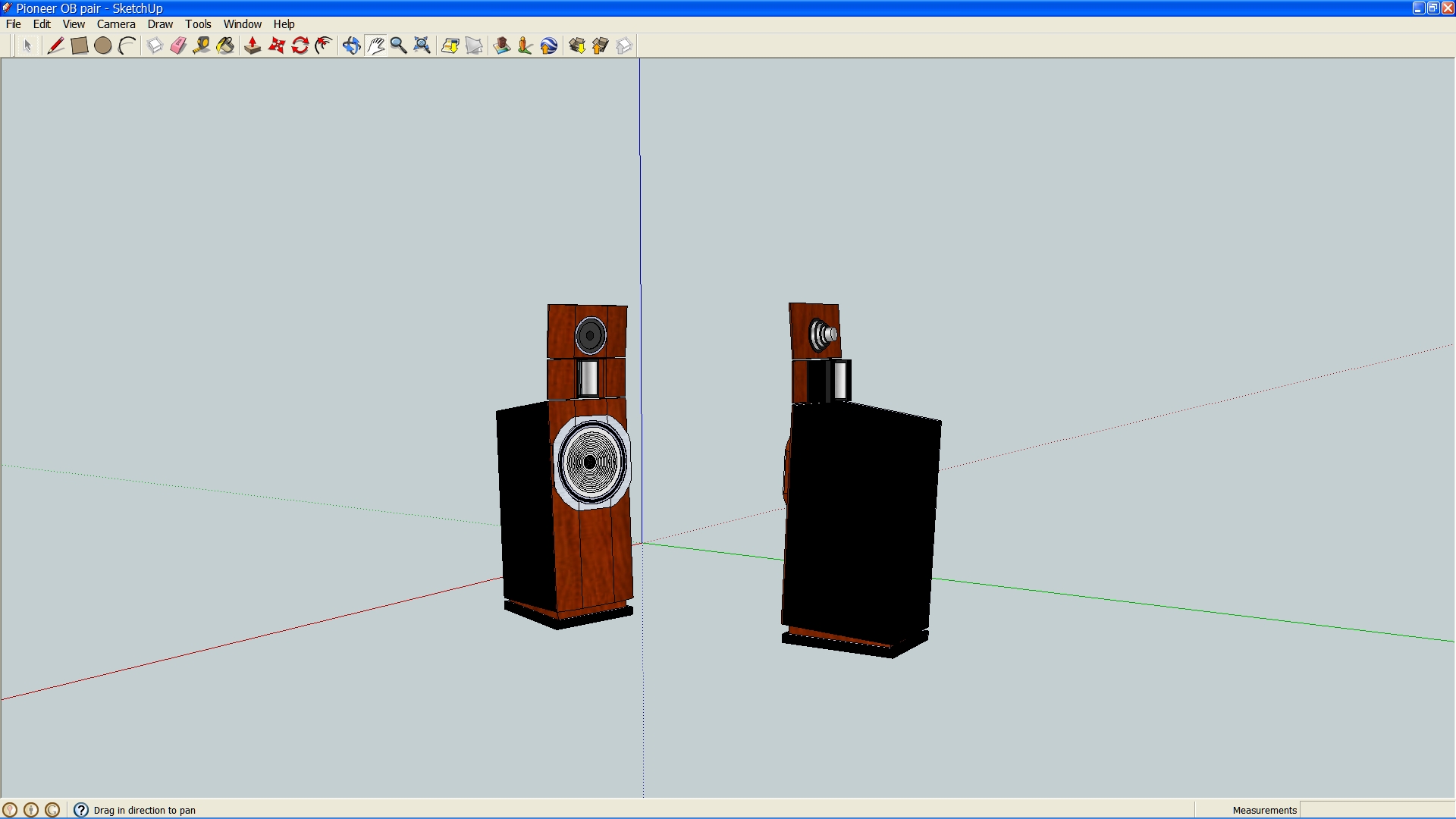Open the File menu
Image resolution: width=1456 pixels, height=819 pixels.
(14, 24)
